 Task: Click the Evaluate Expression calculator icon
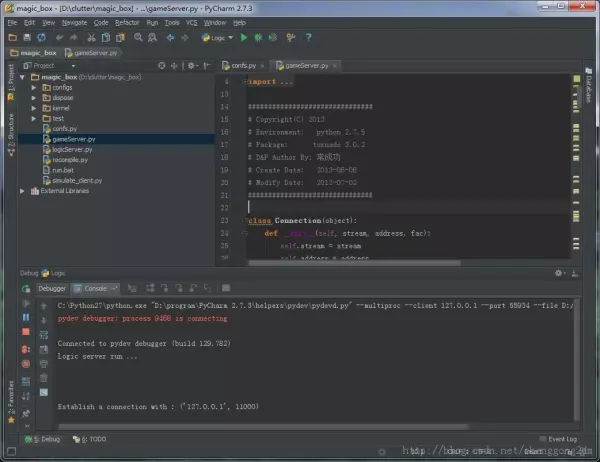[x=226, y=288]
